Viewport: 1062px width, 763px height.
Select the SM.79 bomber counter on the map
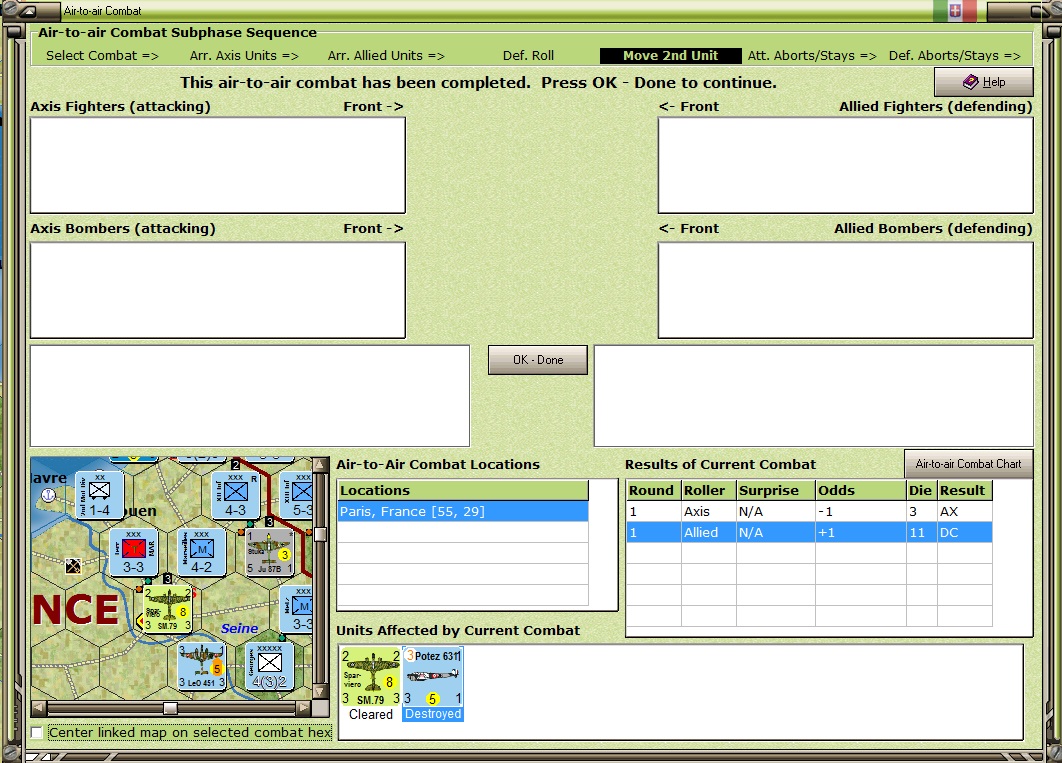[x=167, y=609]
